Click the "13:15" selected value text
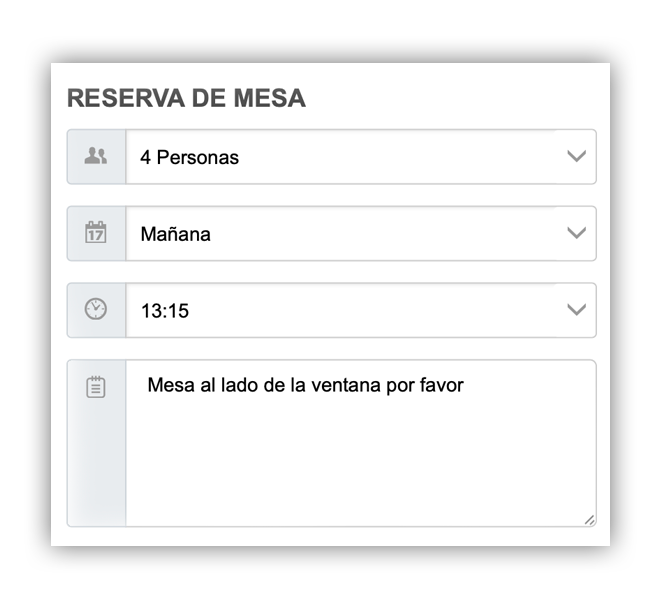 point(164,311)
